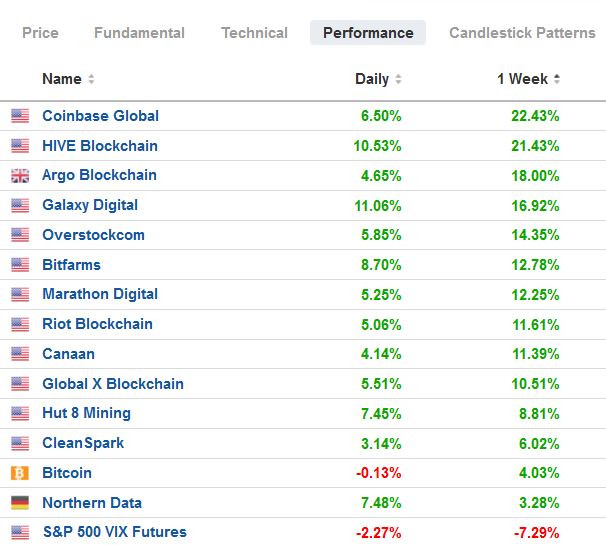Sort the table by the Name column arrows
606x553 pixels.
(91, 79)
